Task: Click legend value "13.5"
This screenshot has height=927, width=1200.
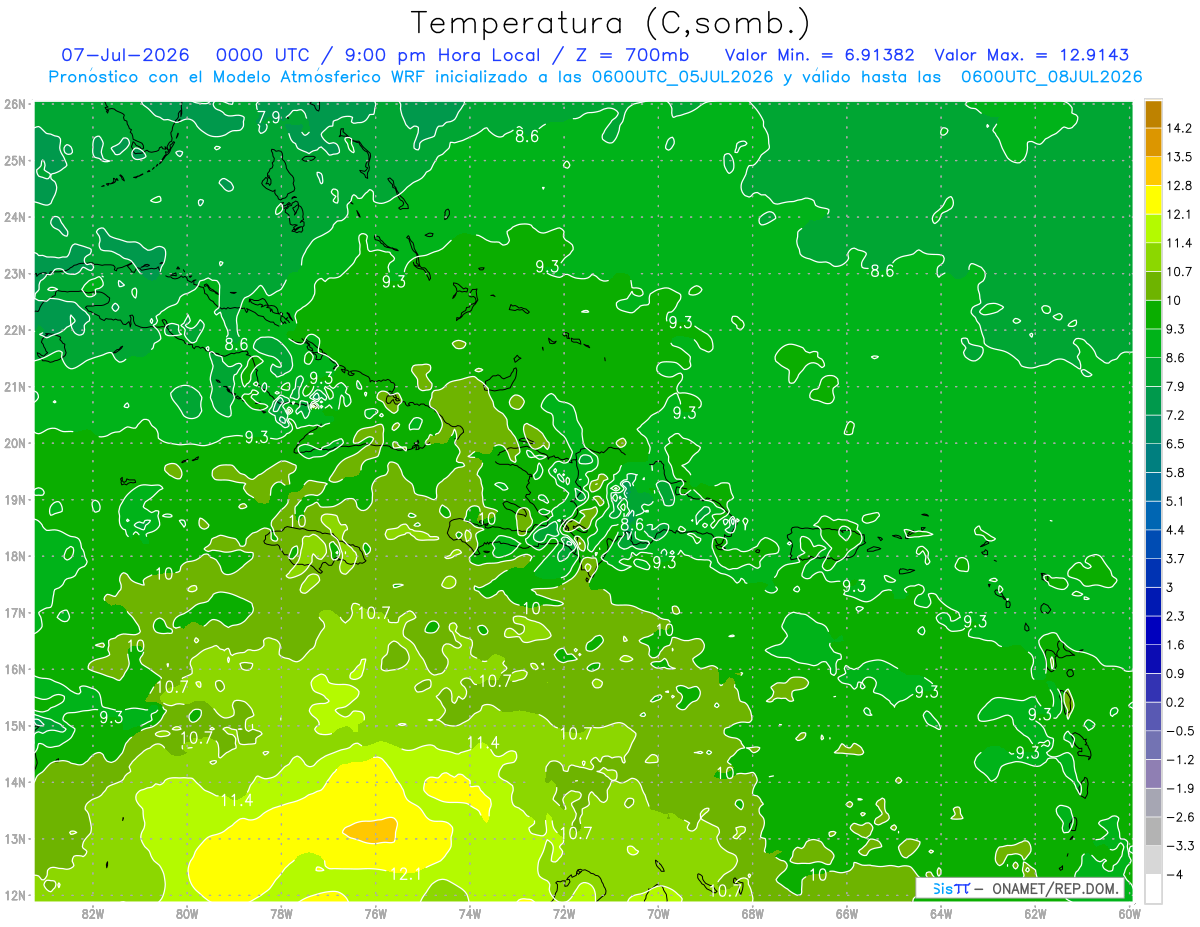Action: (x=1178, y=157)
